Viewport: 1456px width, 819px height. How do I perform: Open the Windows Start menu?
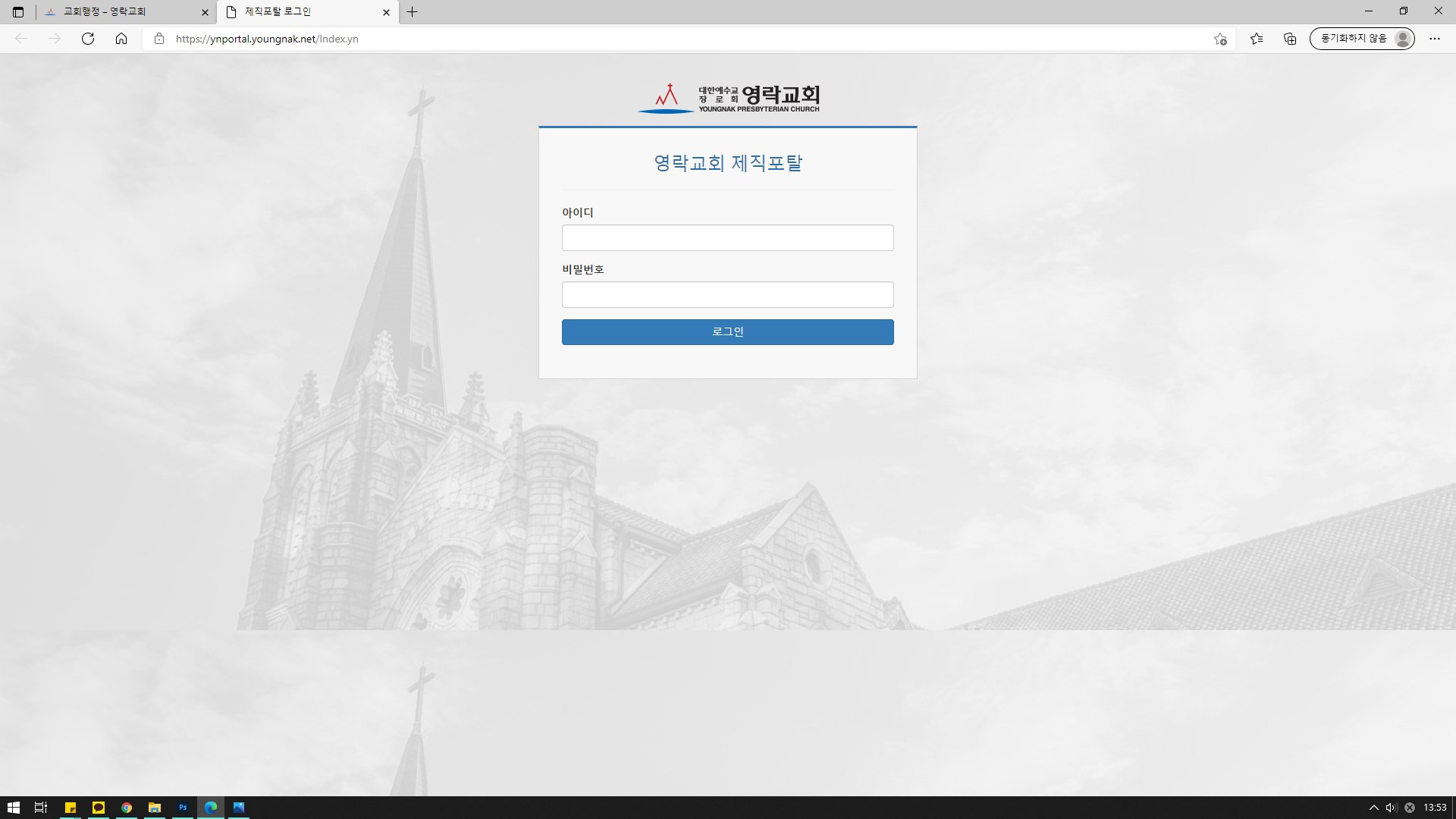[14, 808]
